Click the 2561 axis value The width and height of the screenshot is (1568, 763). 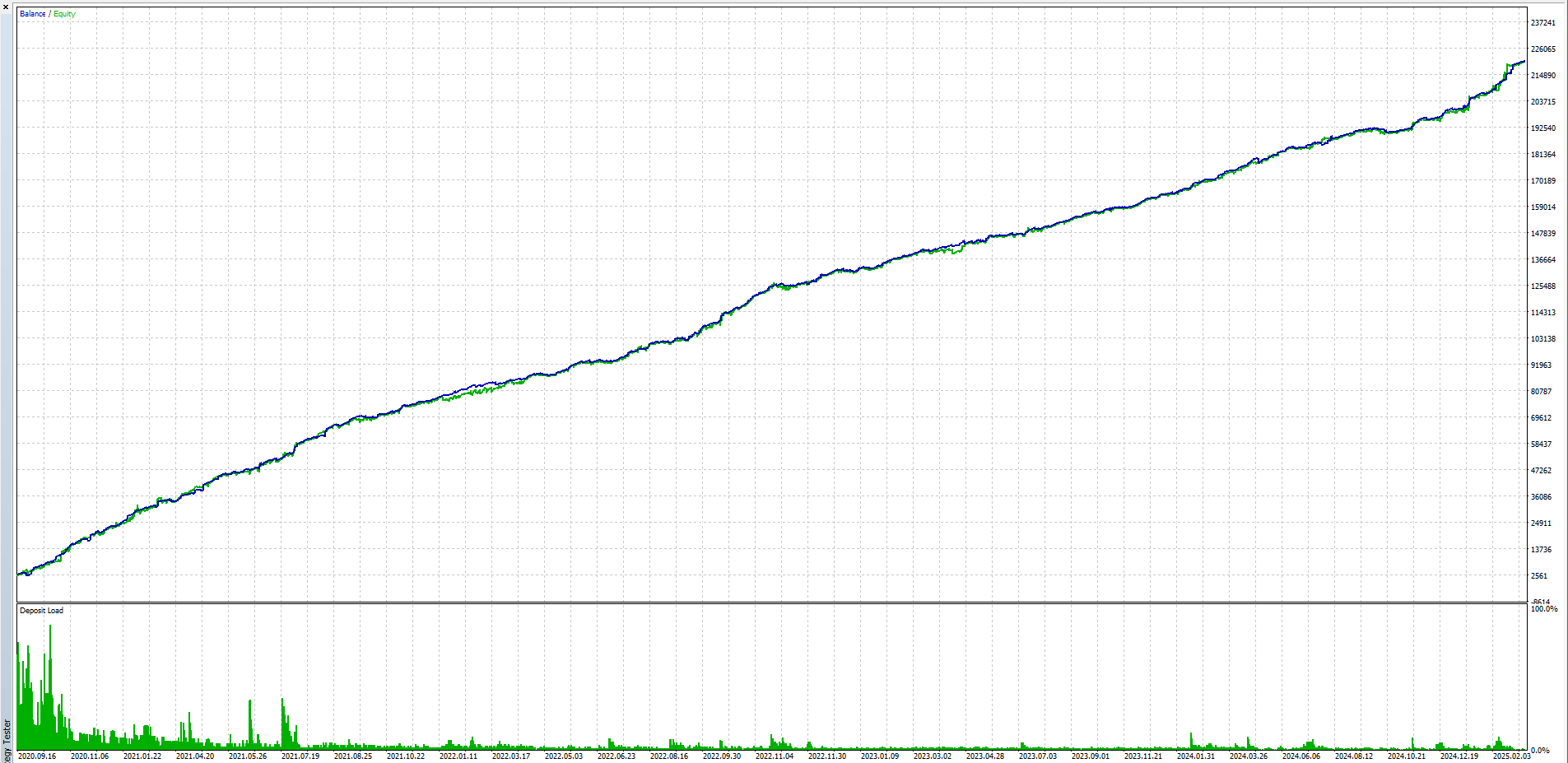click(1538, 576)
